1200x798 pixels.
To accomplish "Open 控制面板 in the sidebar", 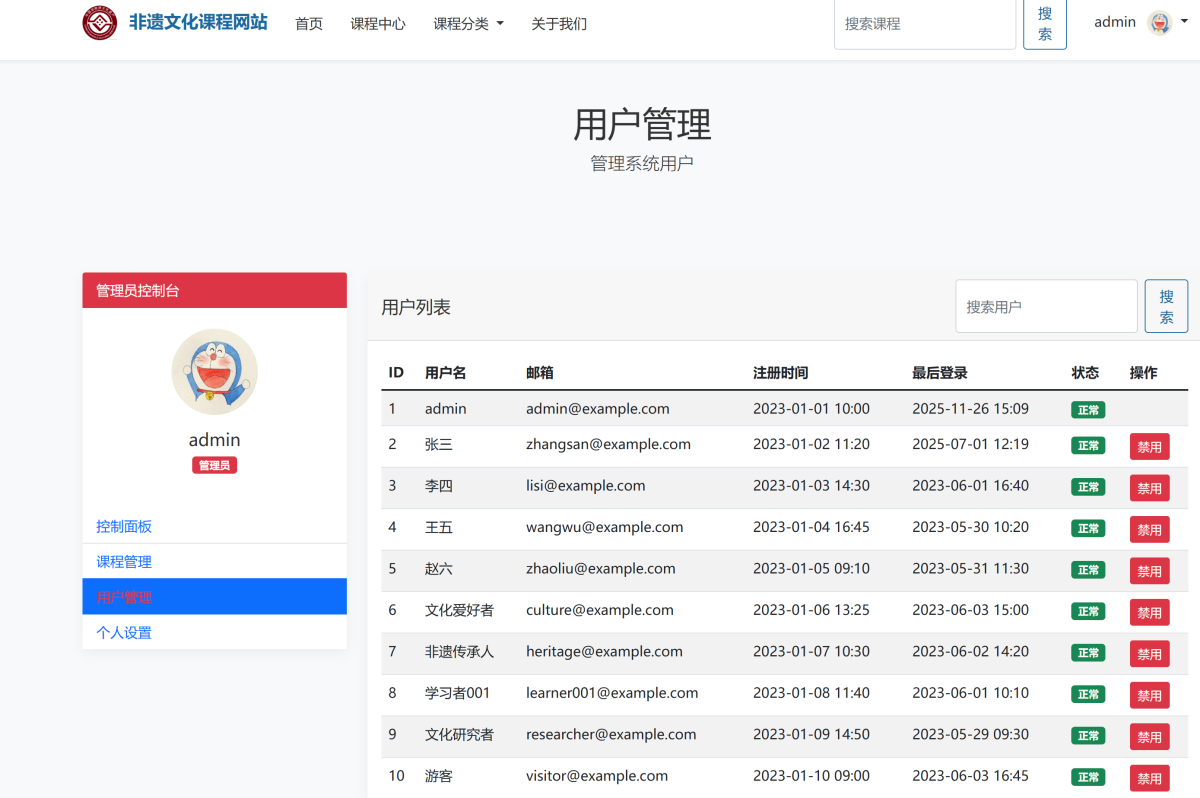I will tap(124, 526).
